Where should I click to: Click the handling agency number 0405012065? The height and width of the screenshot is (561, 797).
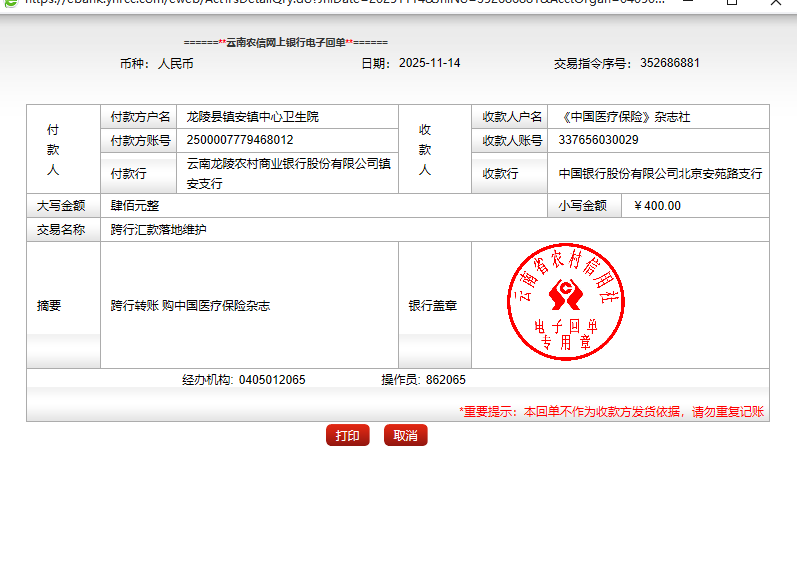(272, 380)
